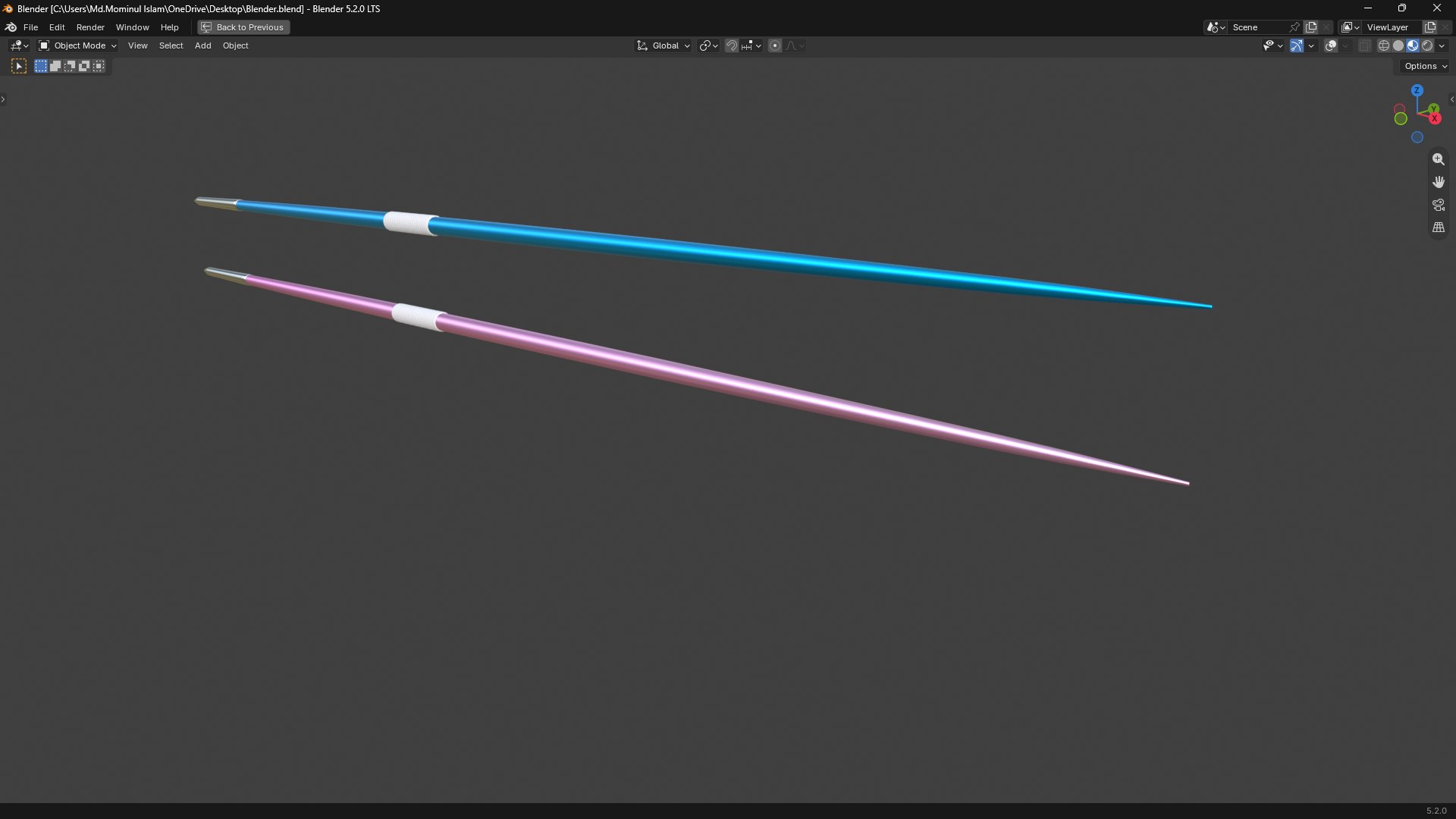Choose Extend Selection mode
This screenshot has height=819, width=1456.
click(55, 66)
